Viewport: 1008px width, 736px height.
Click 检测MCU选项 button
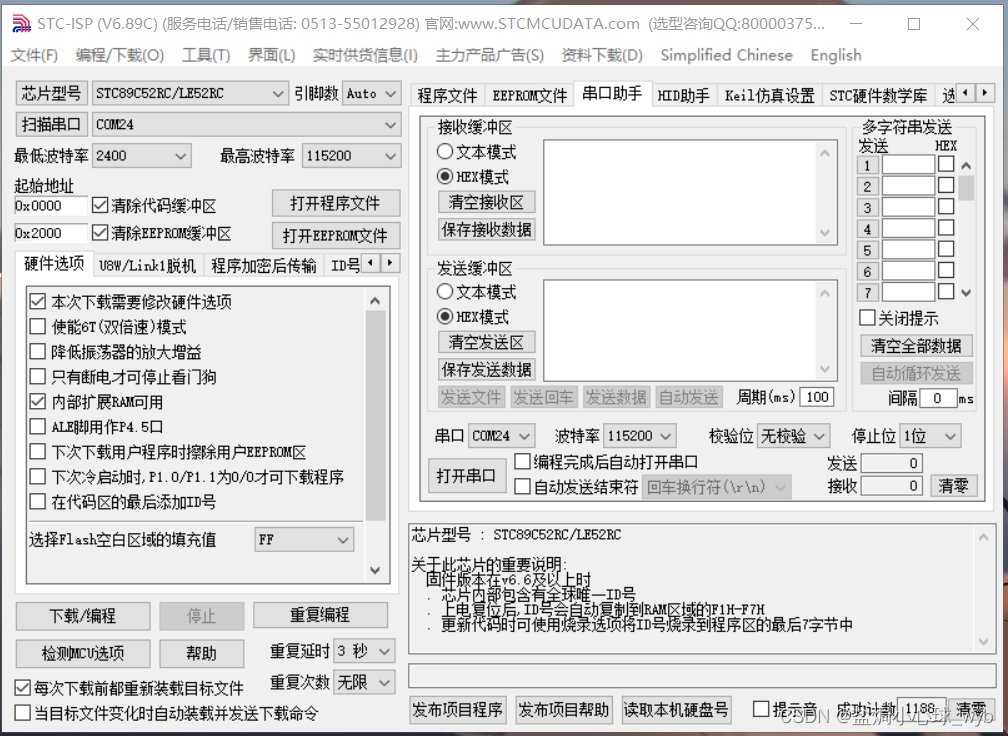83,654
